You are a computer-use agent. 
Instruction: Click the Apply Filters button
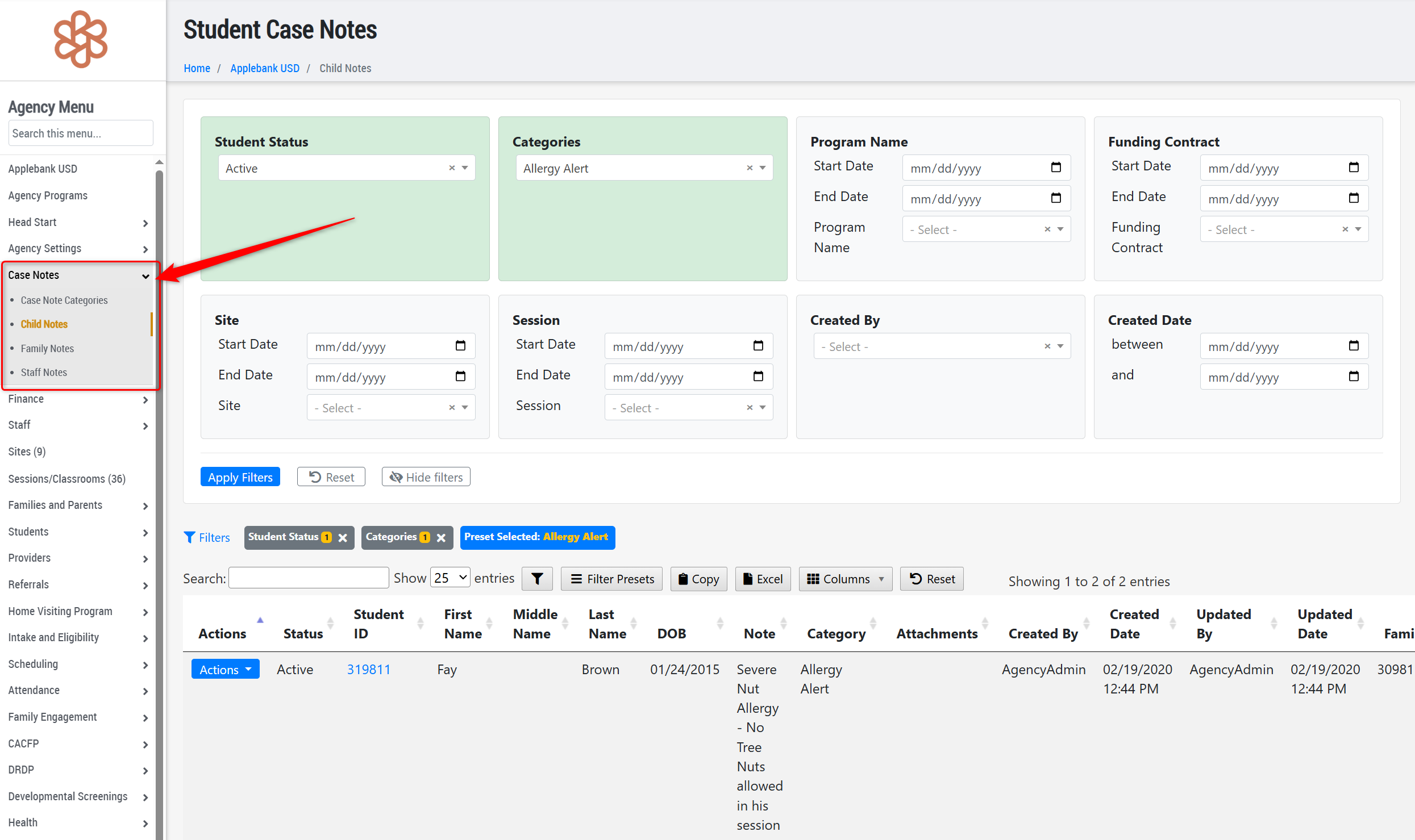240,477
